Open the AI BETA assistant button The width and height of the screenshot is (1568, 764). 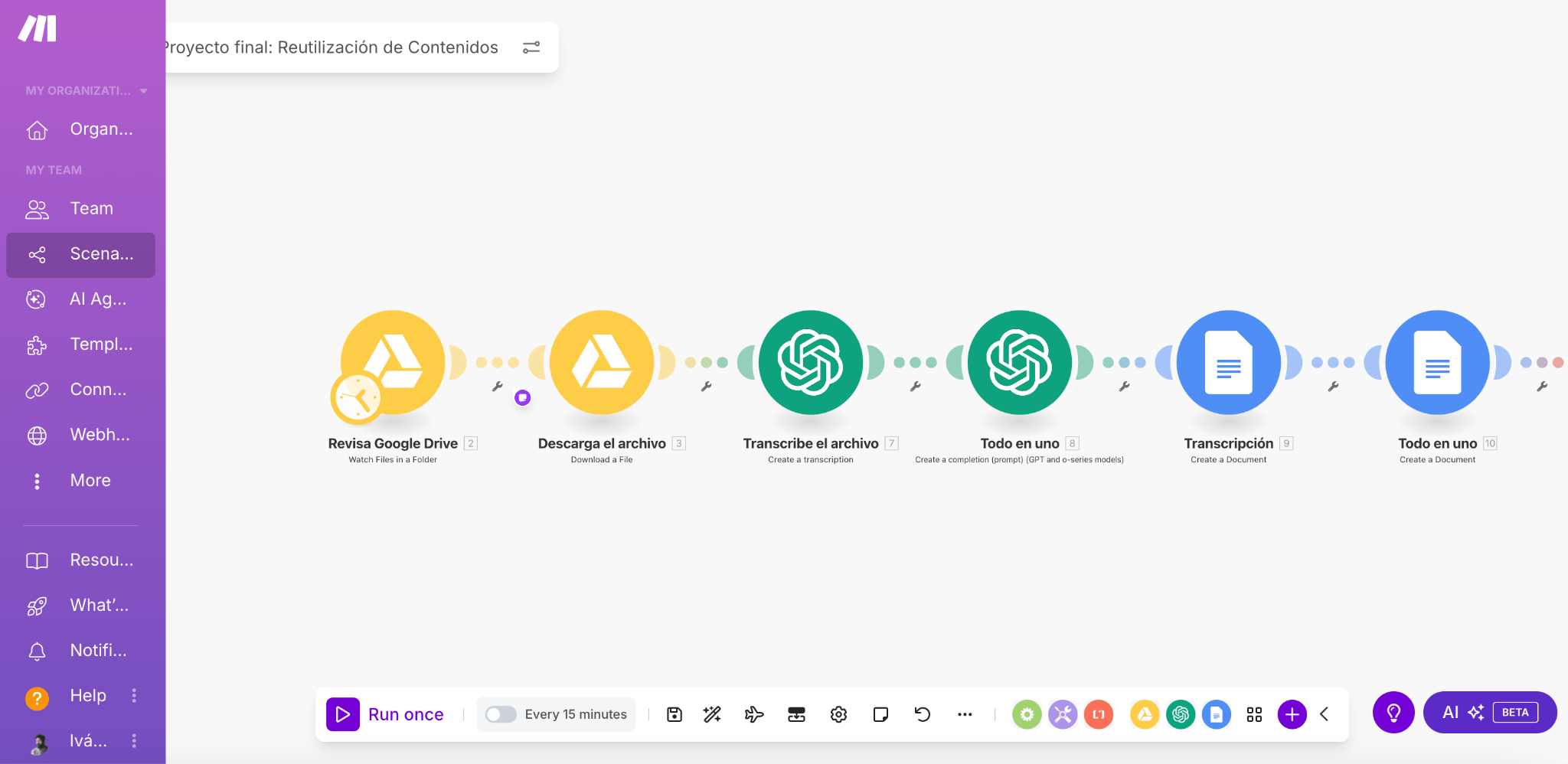[1490, 713]
